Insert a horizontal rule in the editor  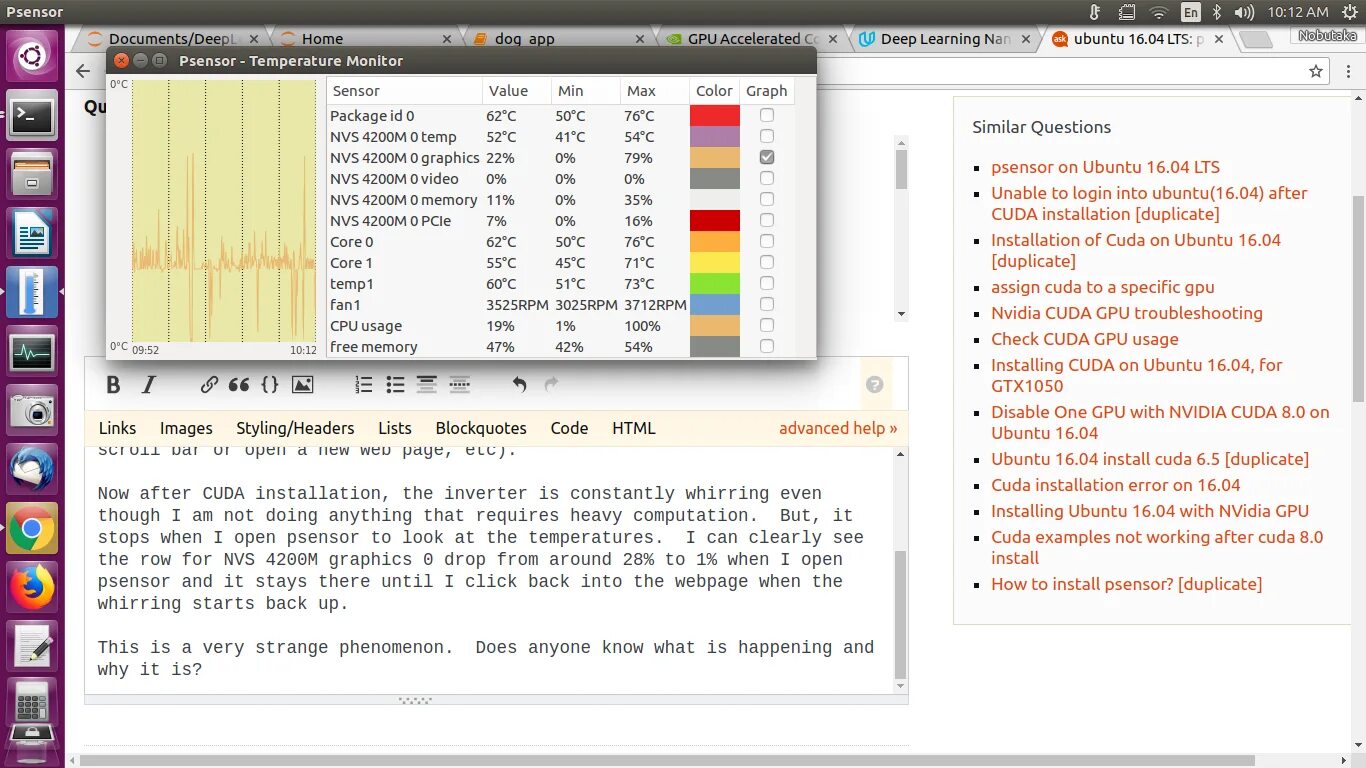pyautogui.click(x=460, y=385)
